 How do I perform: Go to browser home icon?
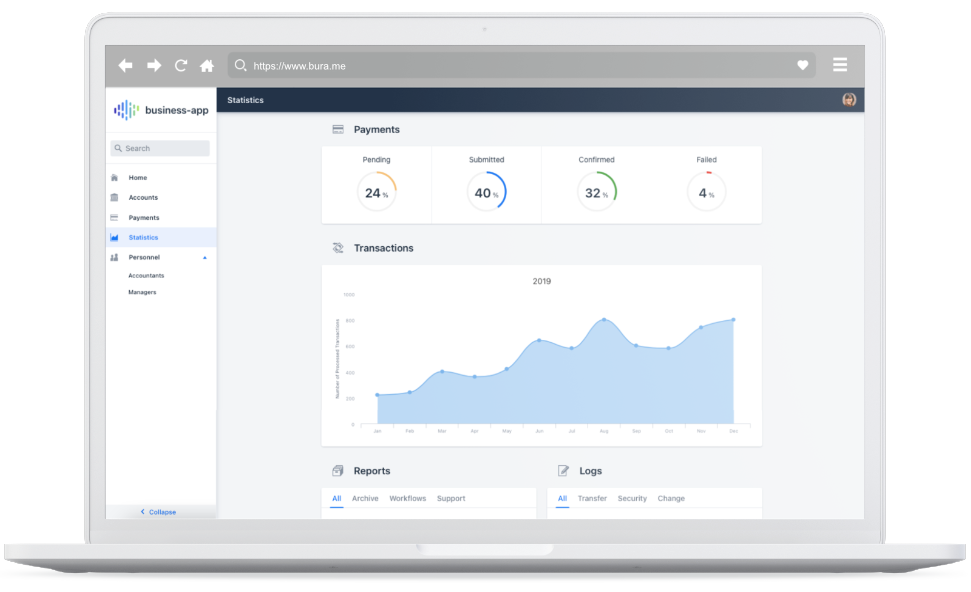pos(207,66)
